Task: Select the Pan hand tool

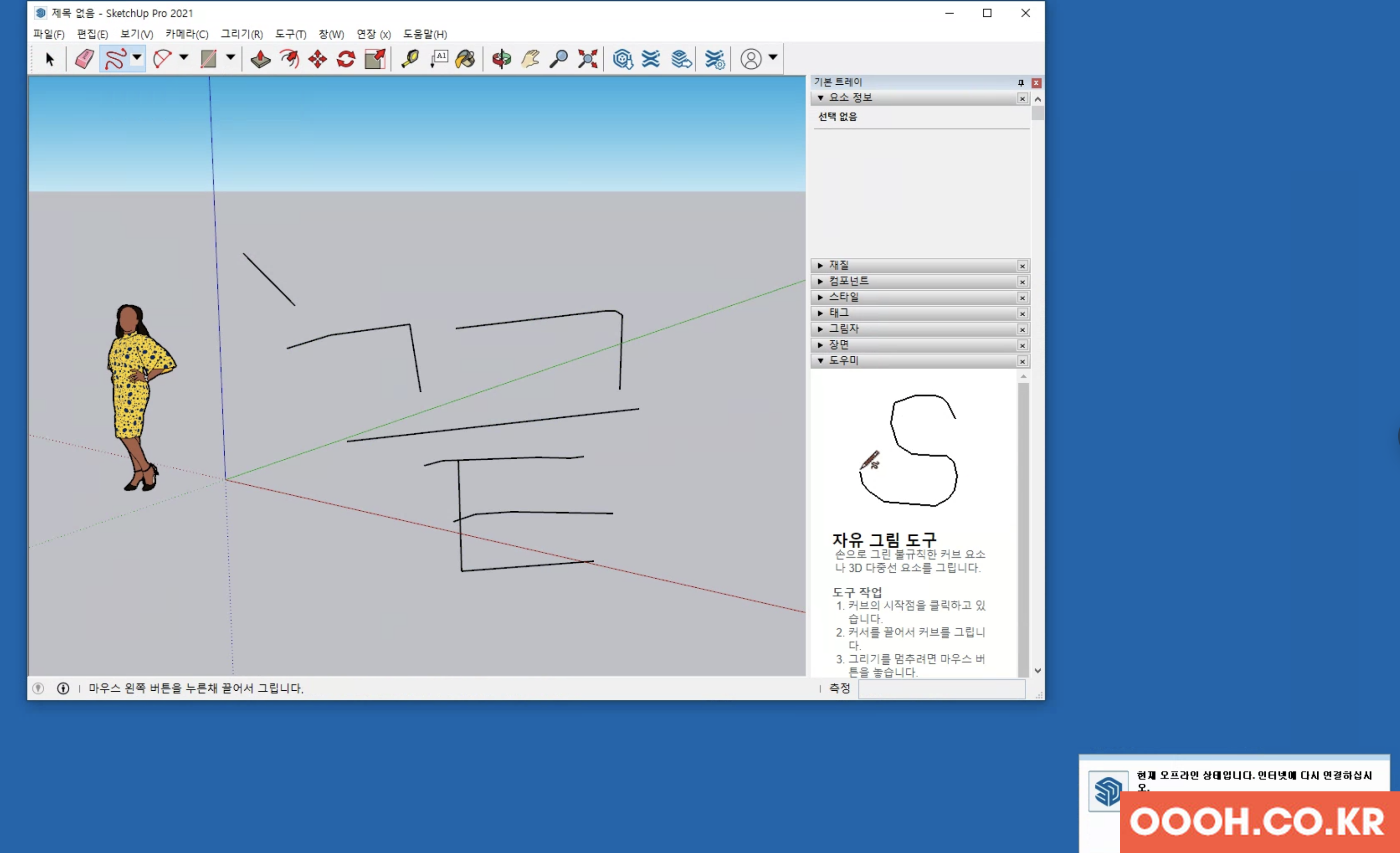Action: 530,59
